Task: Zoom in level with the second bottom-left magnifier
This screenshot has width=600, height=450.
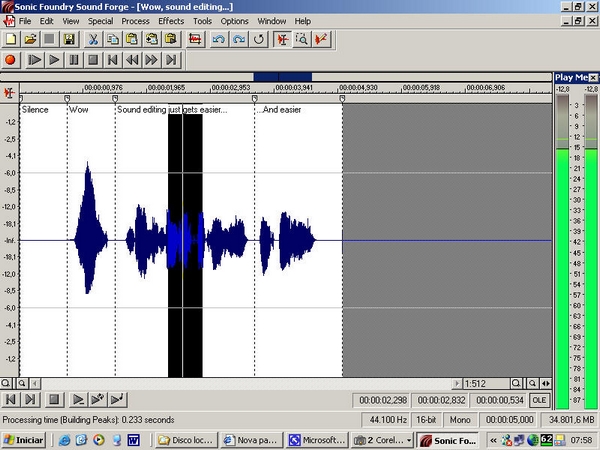Action: click(x=22, y=383)
